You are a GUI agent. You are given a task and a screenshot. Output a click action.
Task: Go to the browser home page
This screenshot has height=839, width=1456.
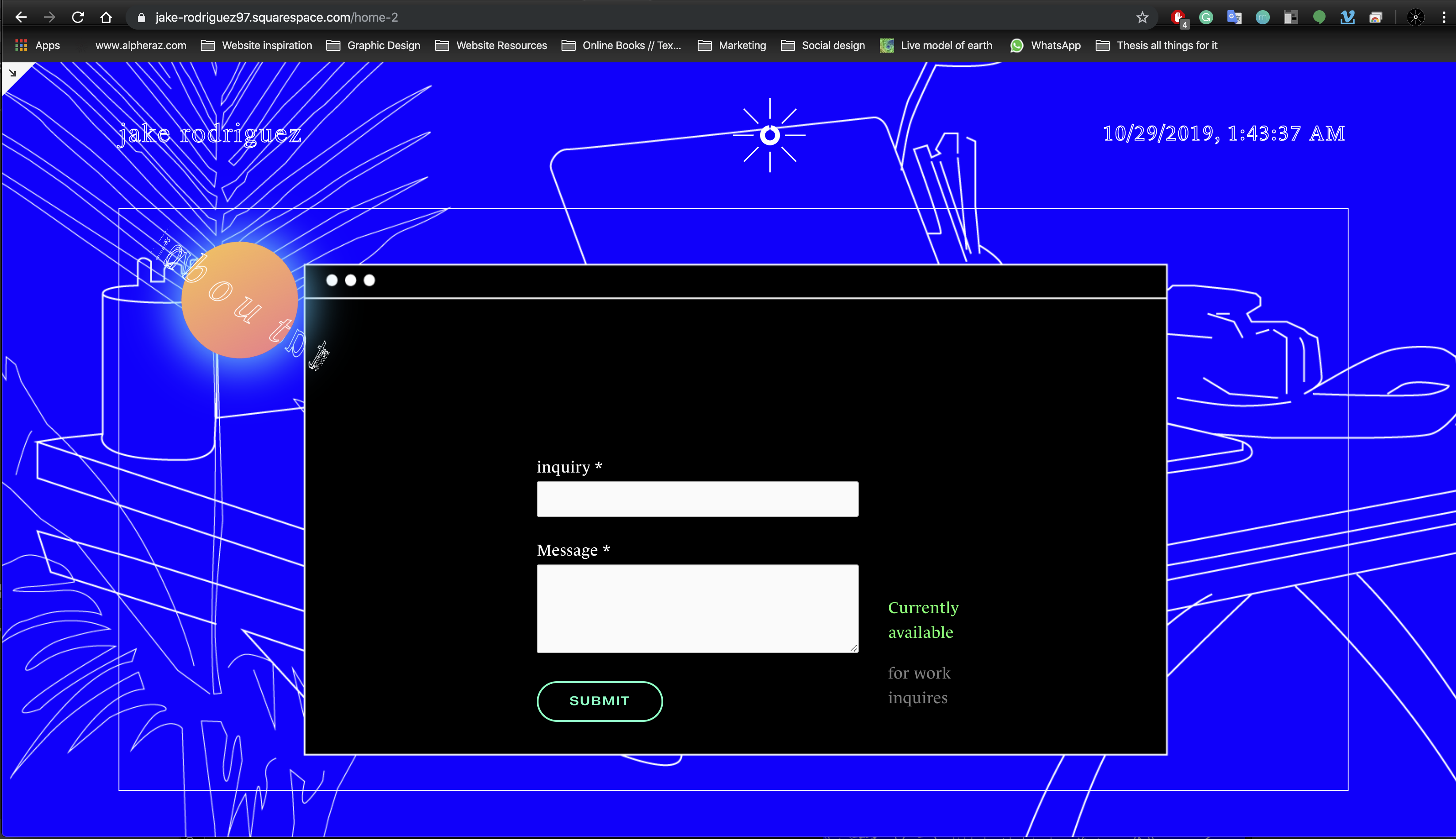pos(106,17)
